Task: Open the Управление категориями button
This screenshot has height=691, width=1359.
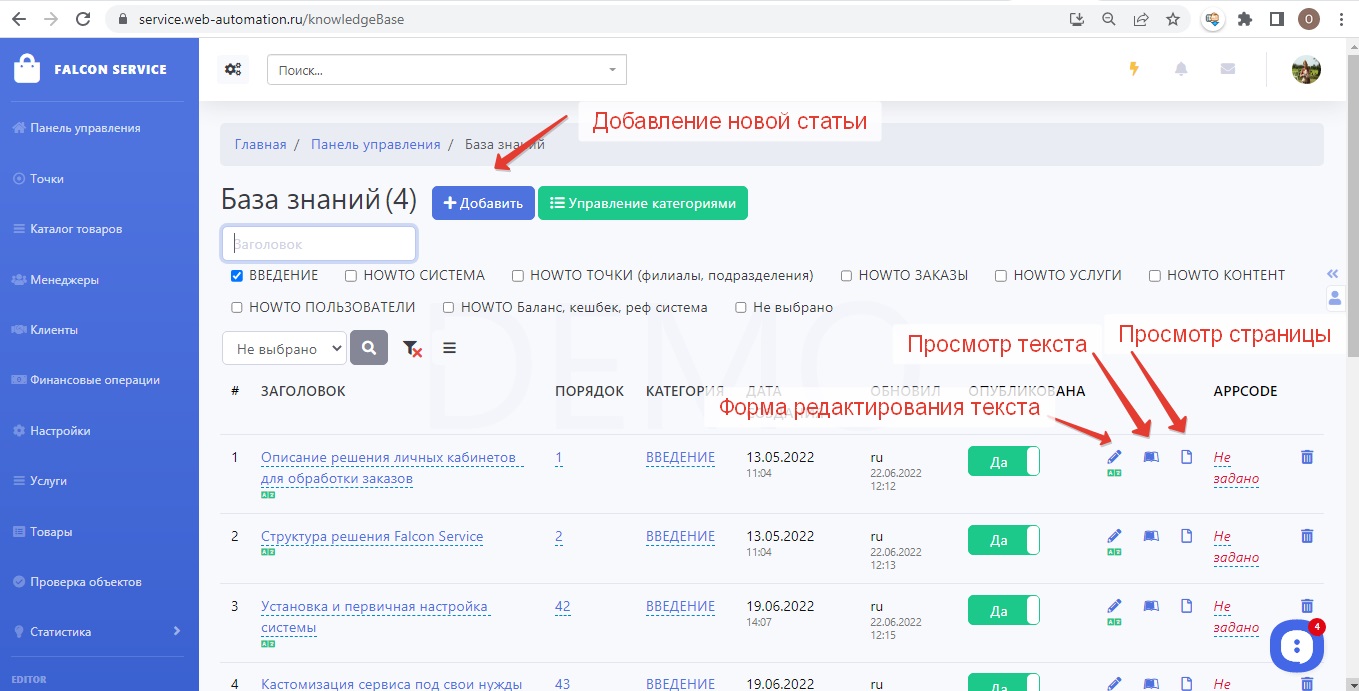Action: (642, 203)
